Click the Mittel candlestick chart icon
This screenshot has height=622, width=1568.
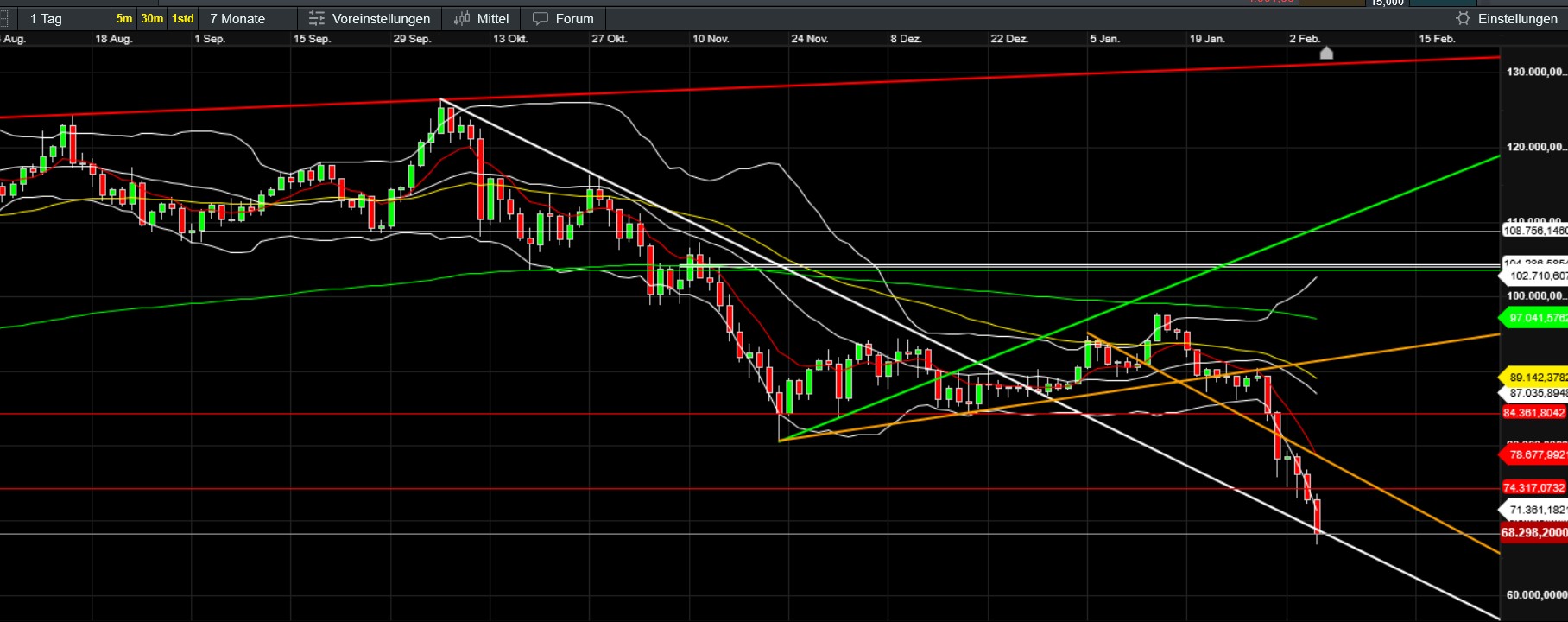[x=462, y=18]
